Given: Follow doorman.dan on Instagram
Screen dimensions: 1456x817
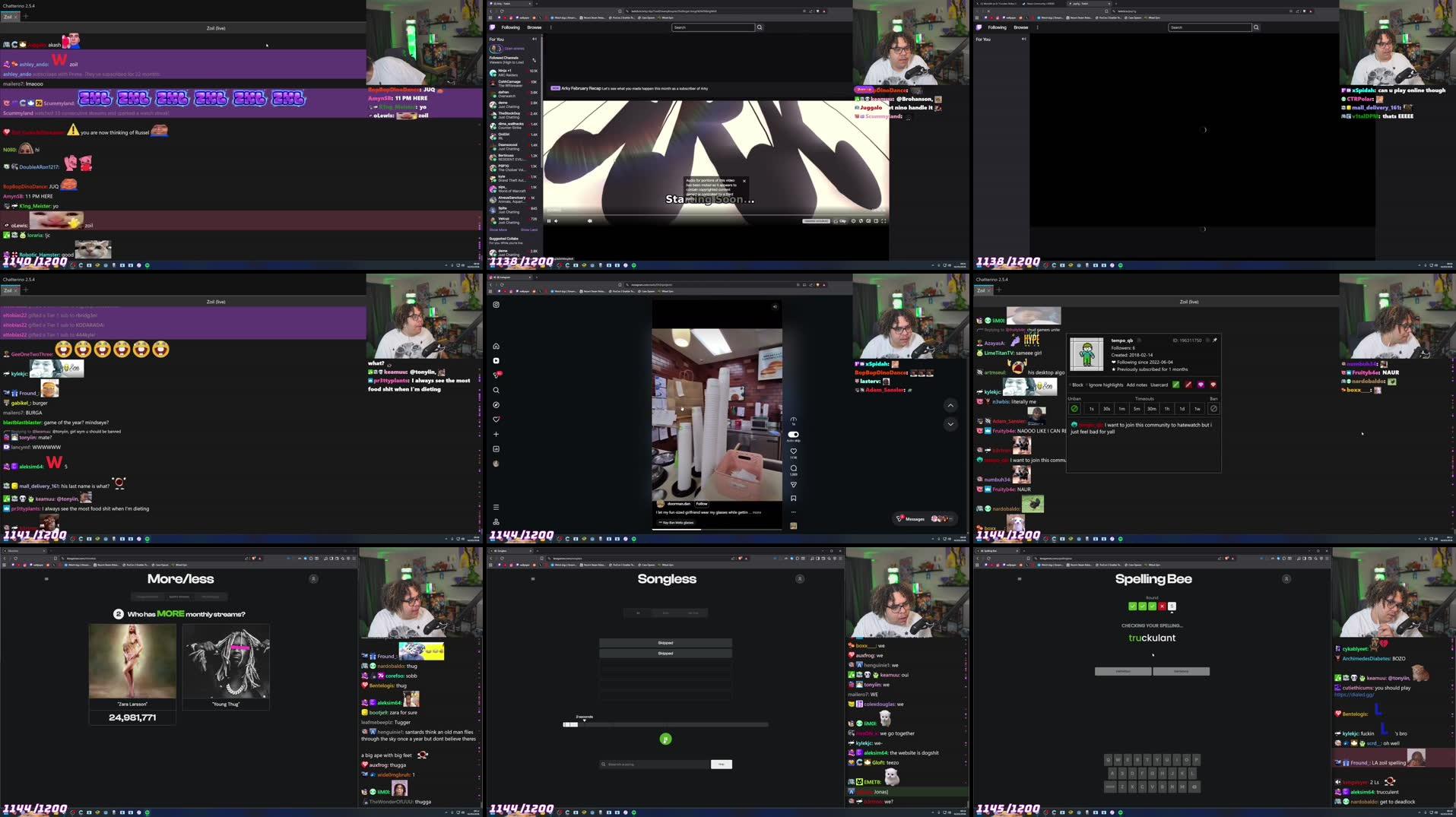Looking at the screenshot, I should tap(702, 504).
